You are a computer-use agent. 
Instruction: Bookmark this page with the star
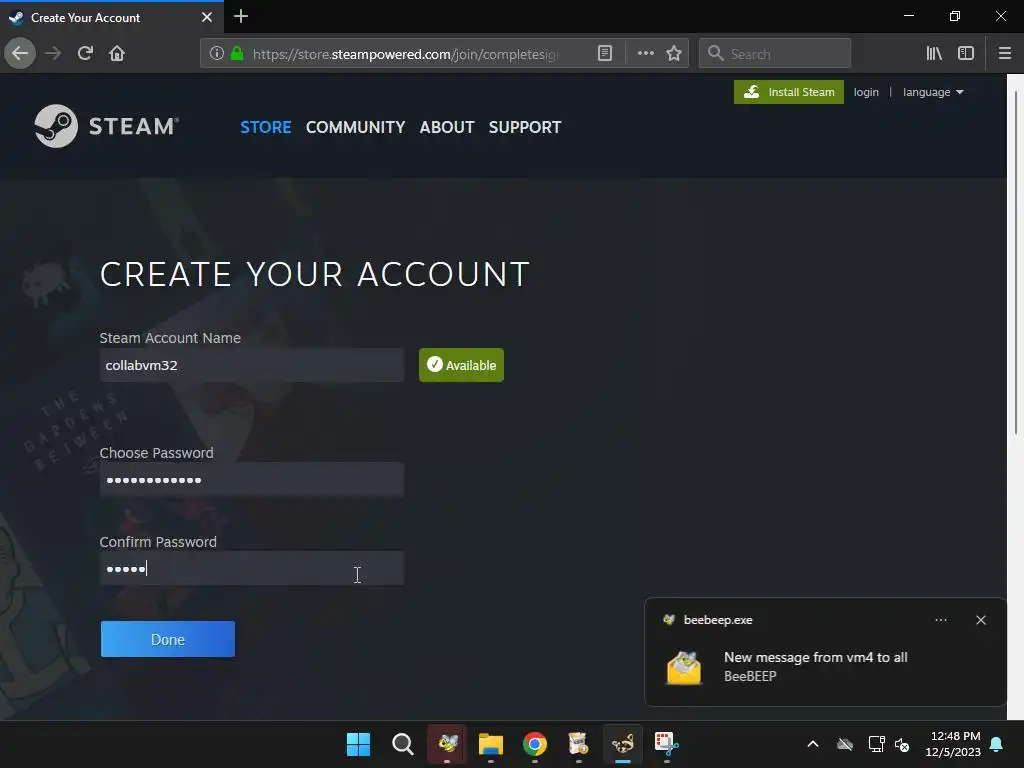[674, 54]
